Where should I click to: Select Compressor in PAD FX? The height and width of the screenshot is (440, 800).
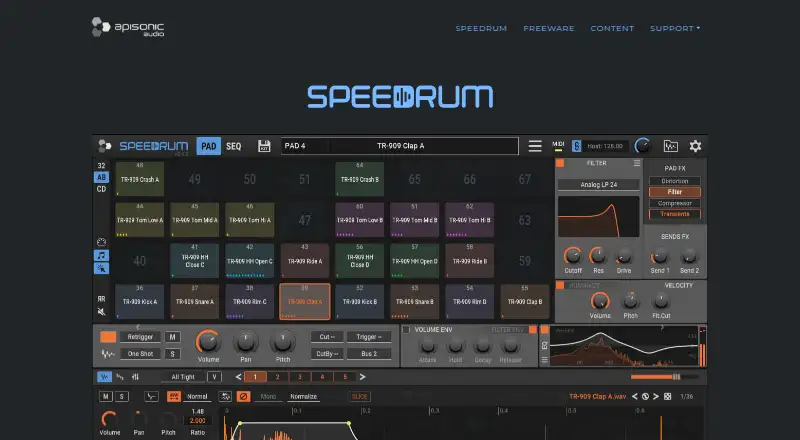coord(674,203)
